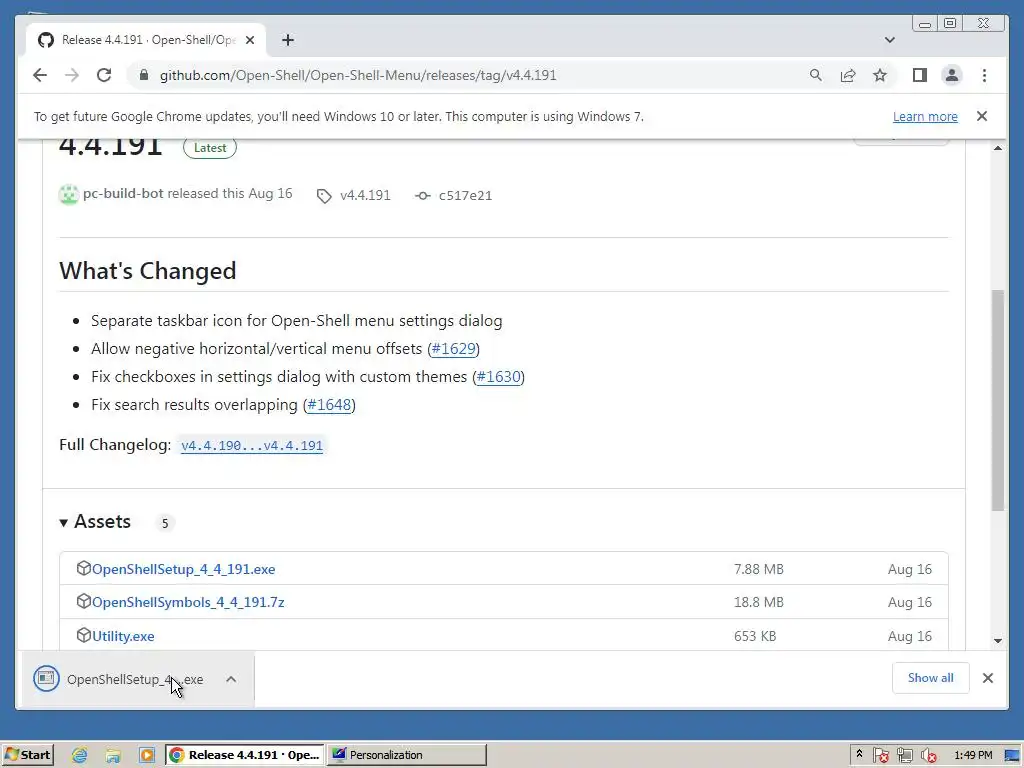Image resolution: width=1024 pixels, height=768 pixels.
Task: Open issue #1630 link
Action: click(498, 377)
